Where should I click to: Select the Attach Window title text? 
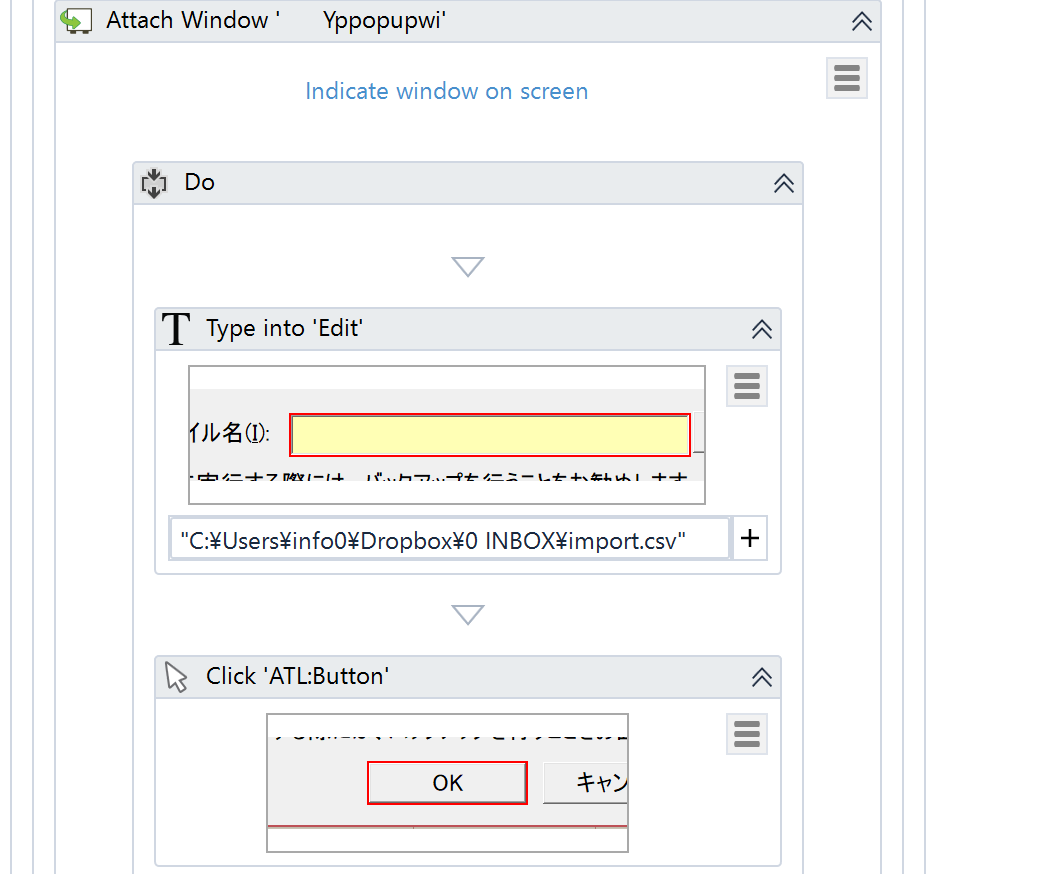[x=276, y=21]
